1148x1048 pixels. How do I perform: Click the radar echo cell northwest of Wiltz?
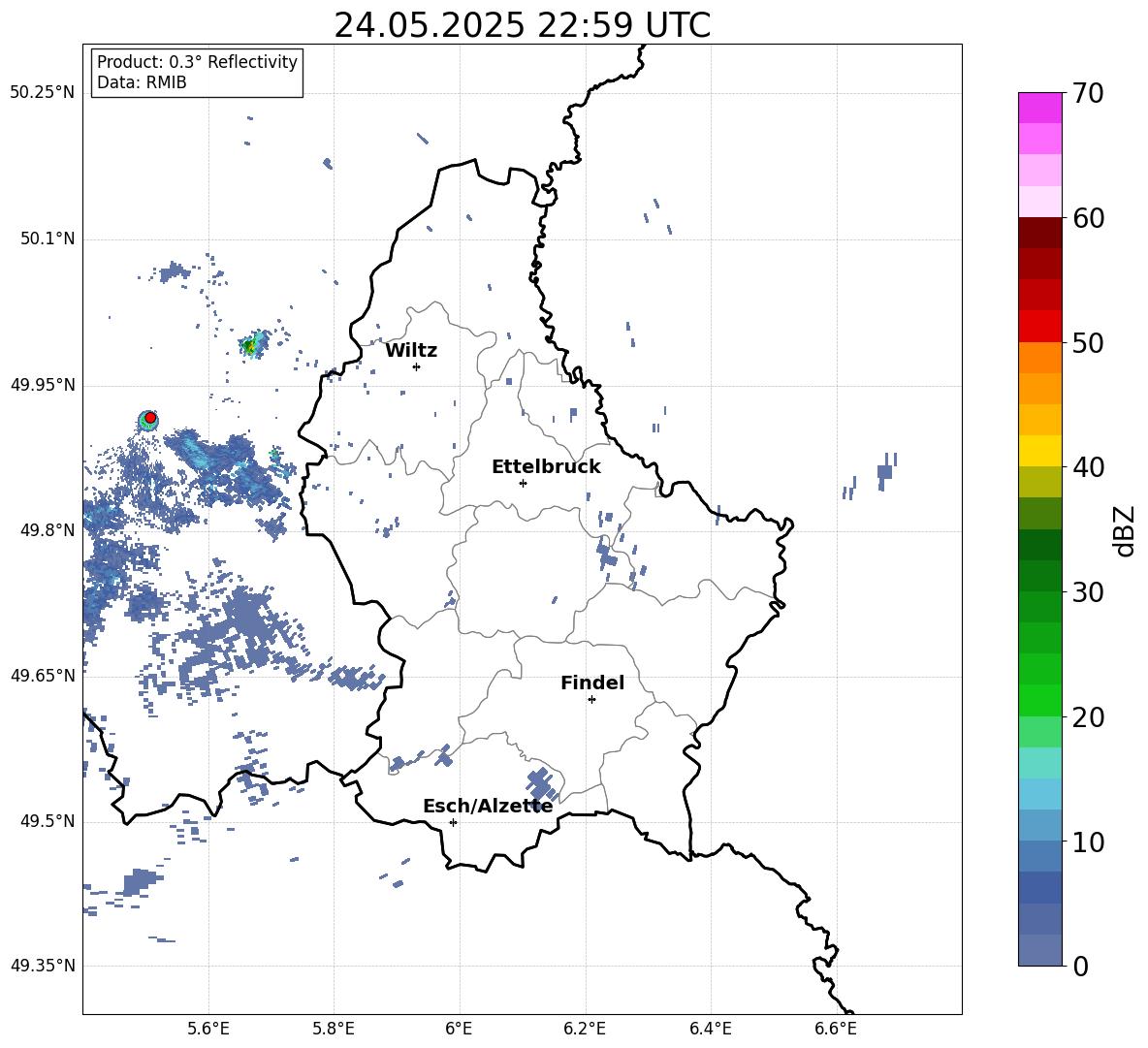(253, 344)
